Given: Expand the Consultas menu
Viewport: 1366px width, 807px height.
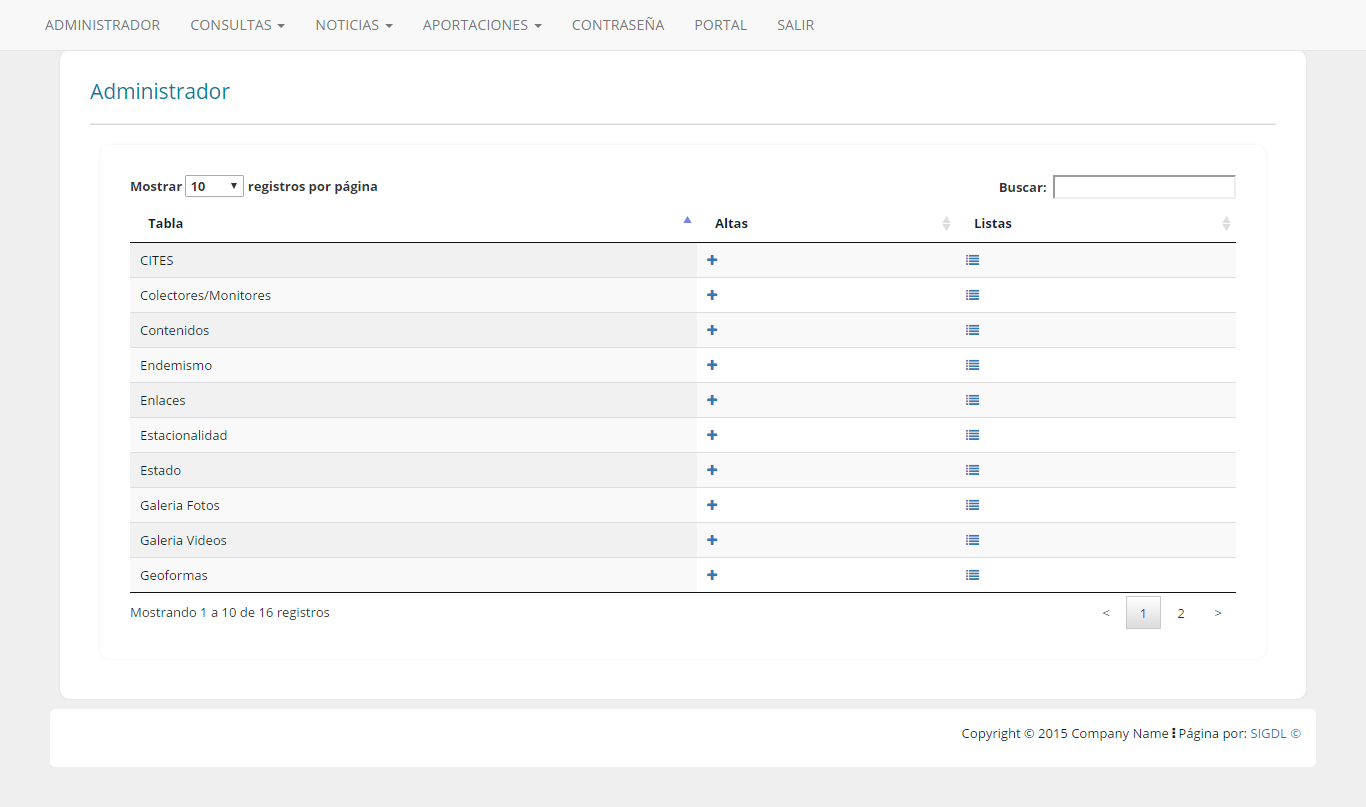Looking at the screenshot, I should 237,25.
